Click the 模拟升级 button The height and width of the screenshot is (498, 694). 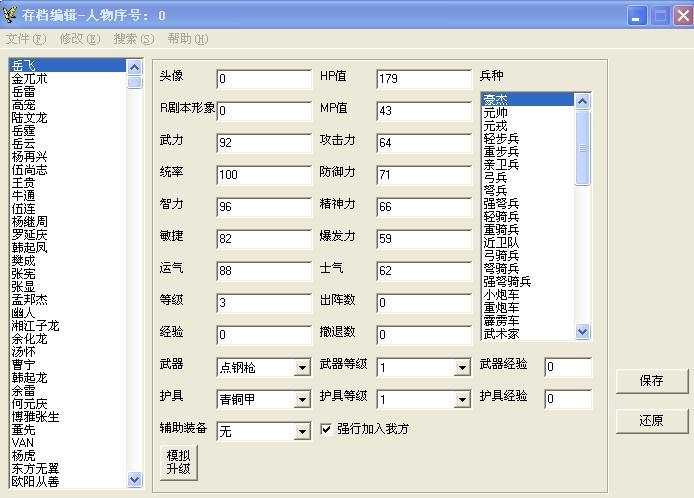(178, 462)
